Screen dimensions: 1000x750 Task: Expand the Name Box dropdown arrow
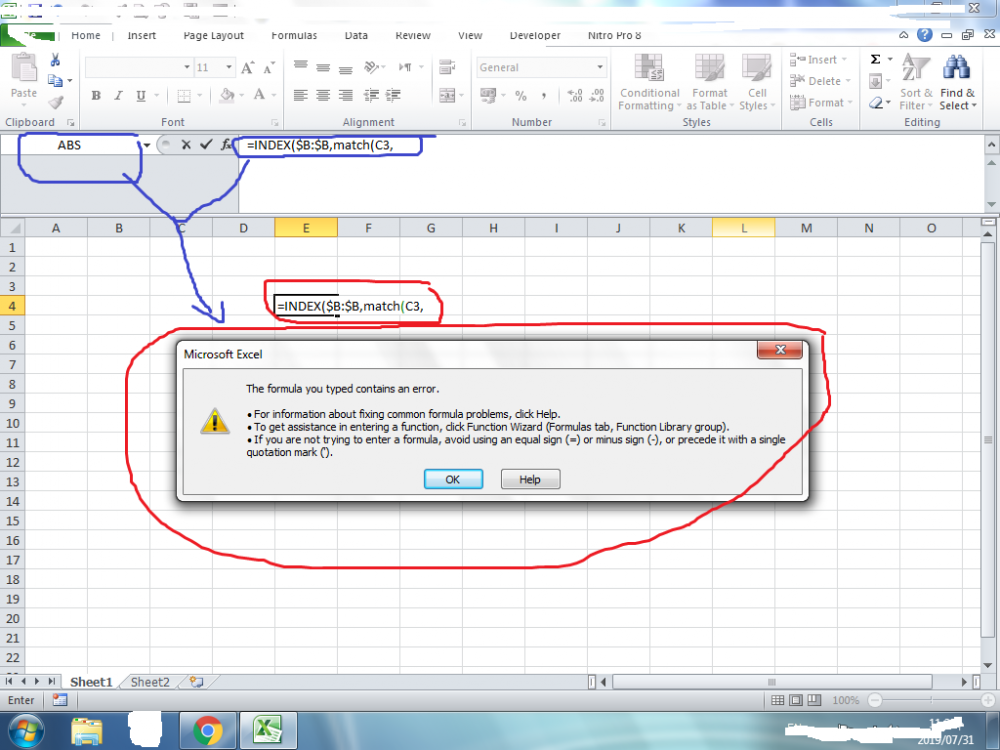click(x=147, y=145)
